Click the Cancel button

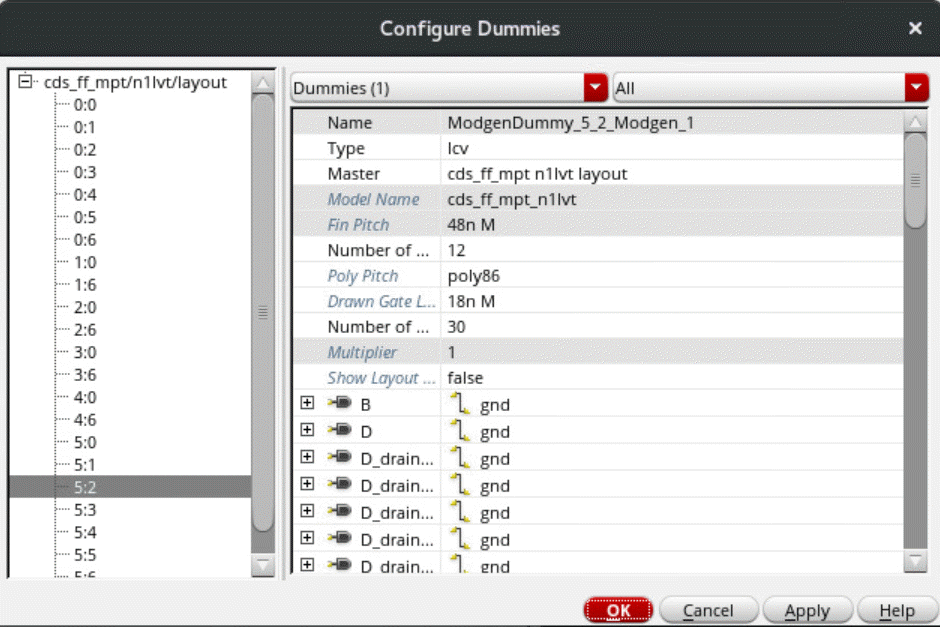(x=707, y=610)
